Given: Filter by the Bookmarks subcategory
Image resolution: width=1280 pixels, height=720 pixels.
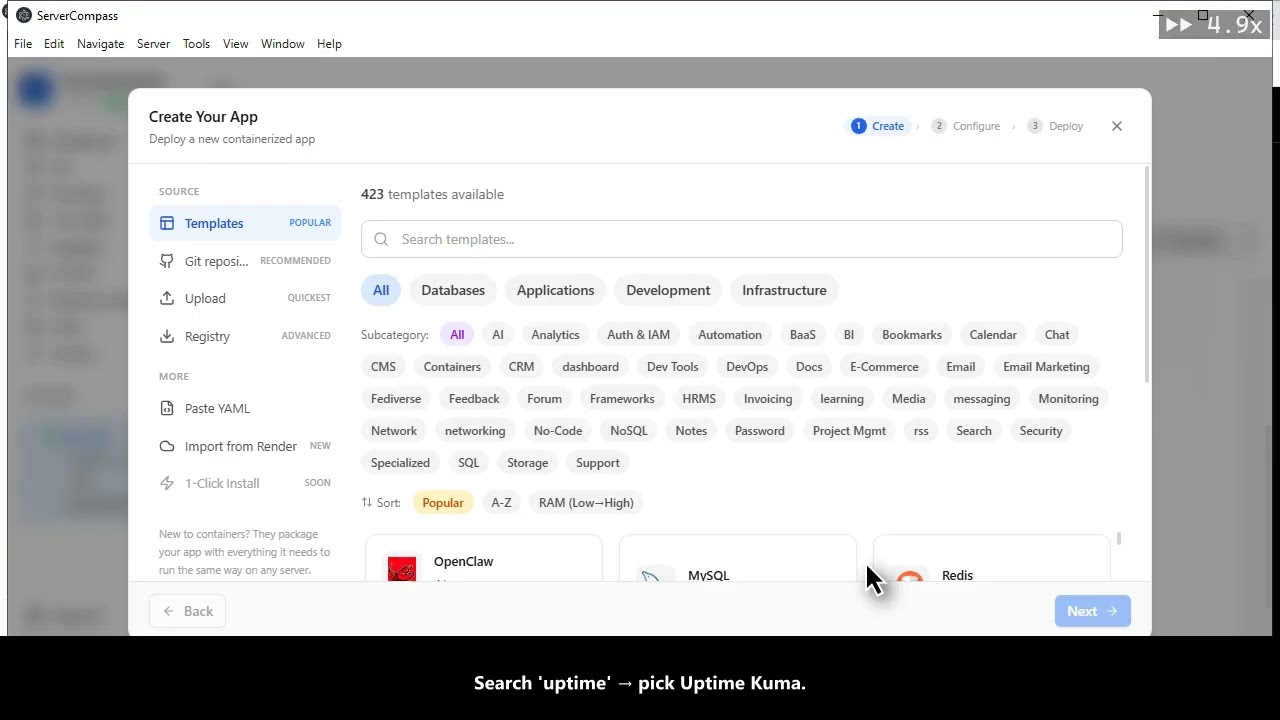Looking at the screenshot, I should (912, 335).
